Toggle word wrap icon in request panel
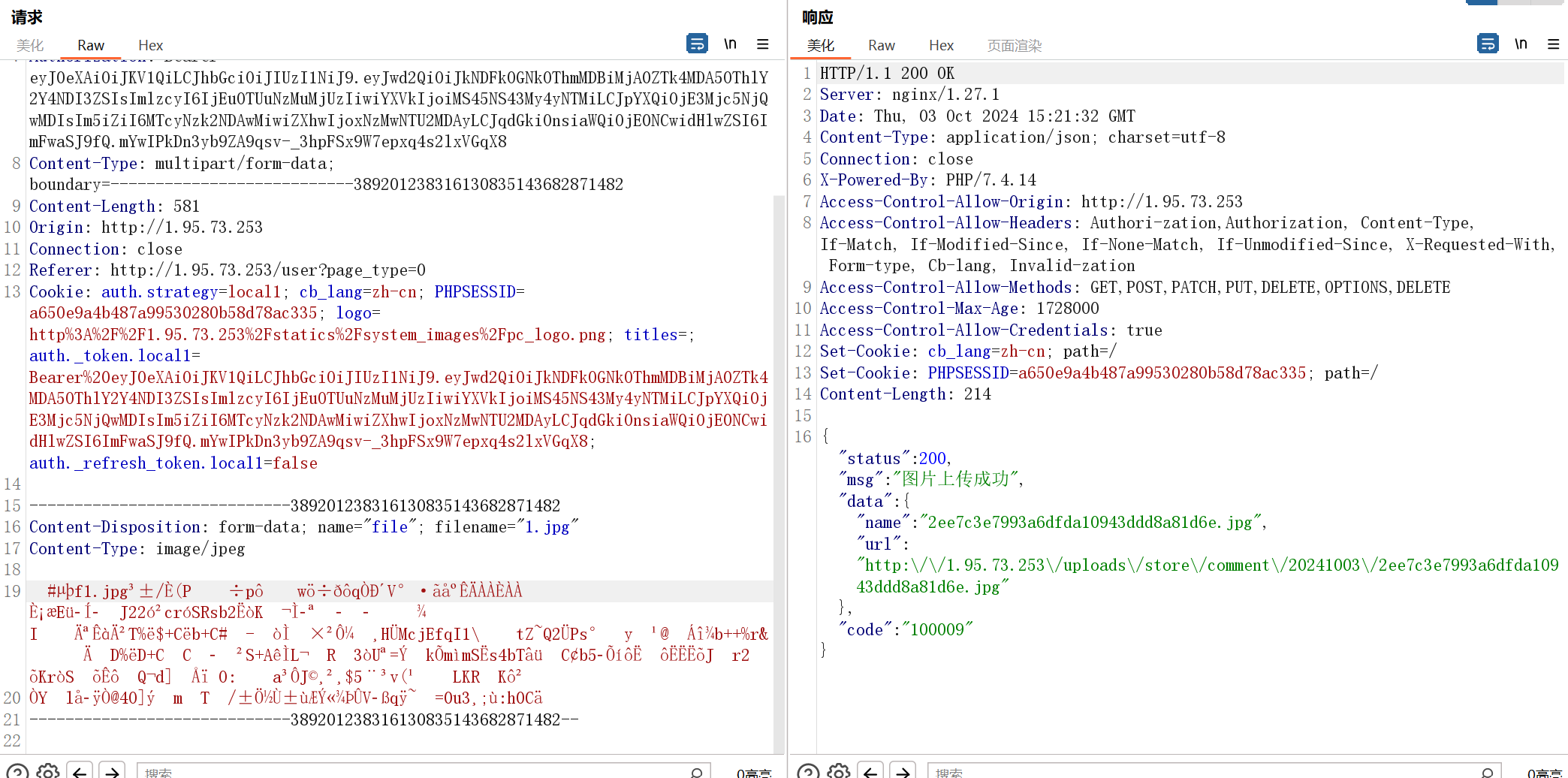This screenshot has width=1568, height=778. [x=697, y=44]
